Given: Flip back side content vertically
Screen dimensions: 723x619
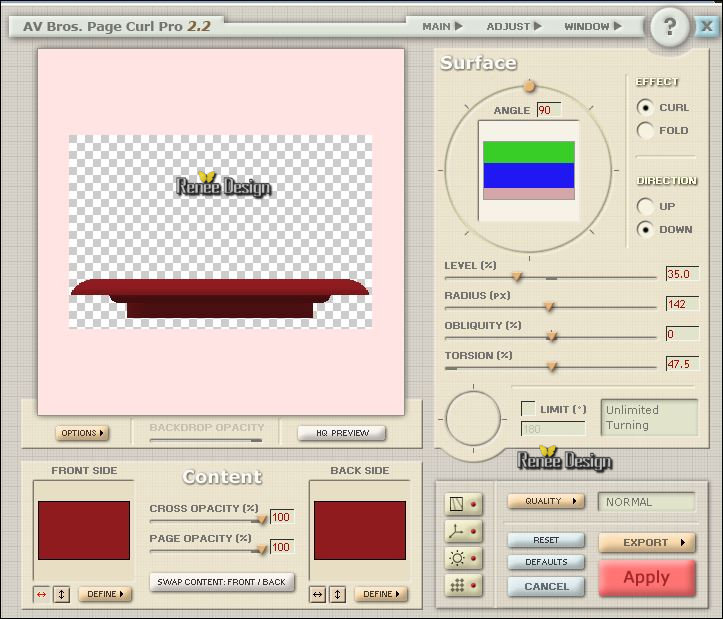Looking at the screenshot, I should pyautogui.click(x=338, y=595).
